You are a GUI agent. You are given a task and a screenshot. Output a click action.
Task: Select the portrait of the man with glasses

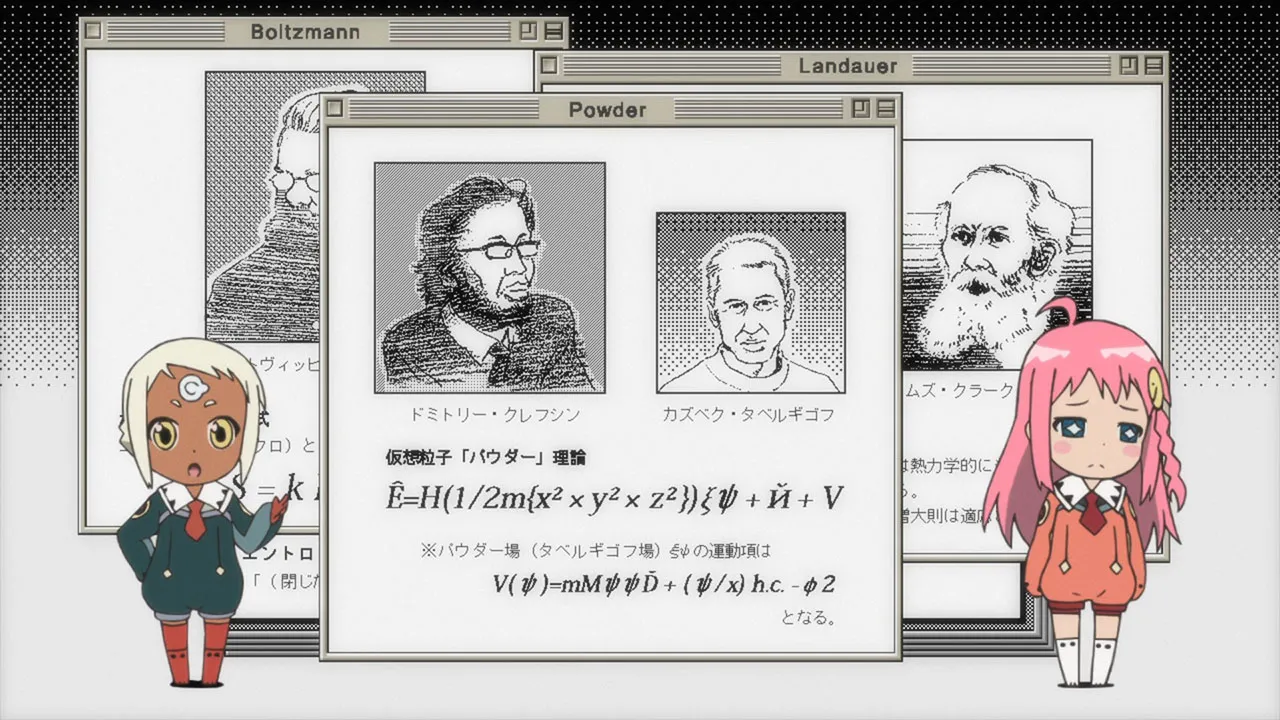point(490,277)
